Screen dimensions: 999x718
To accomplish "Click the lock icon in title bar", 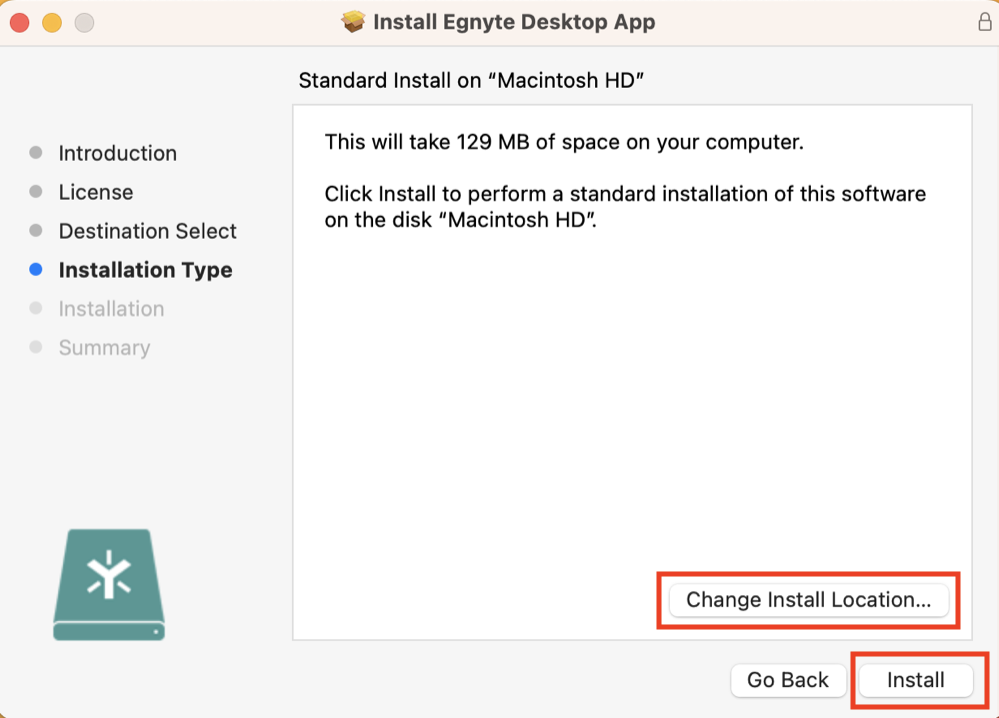I will (x=984, y=22).
